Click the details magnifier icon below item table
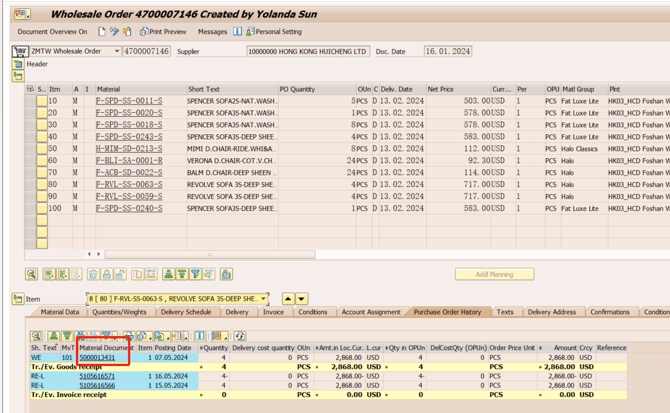The image size is (670, 413). (x=32, y=274)
